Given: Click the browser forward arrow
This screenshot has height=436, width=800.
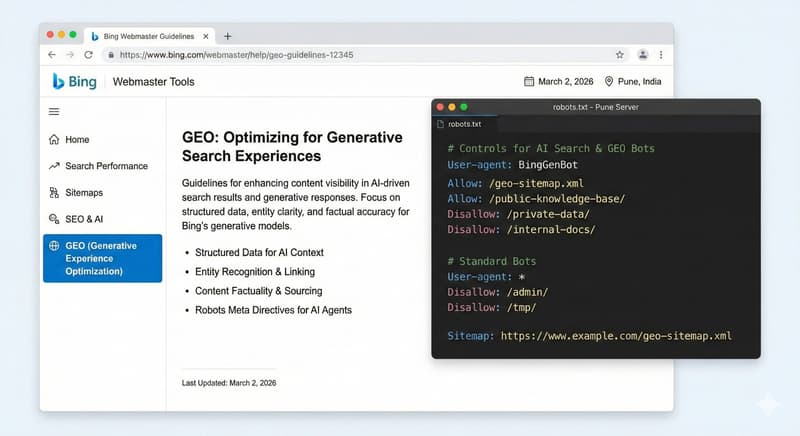Looking at the screenshot, I should [x=70, y=55].
